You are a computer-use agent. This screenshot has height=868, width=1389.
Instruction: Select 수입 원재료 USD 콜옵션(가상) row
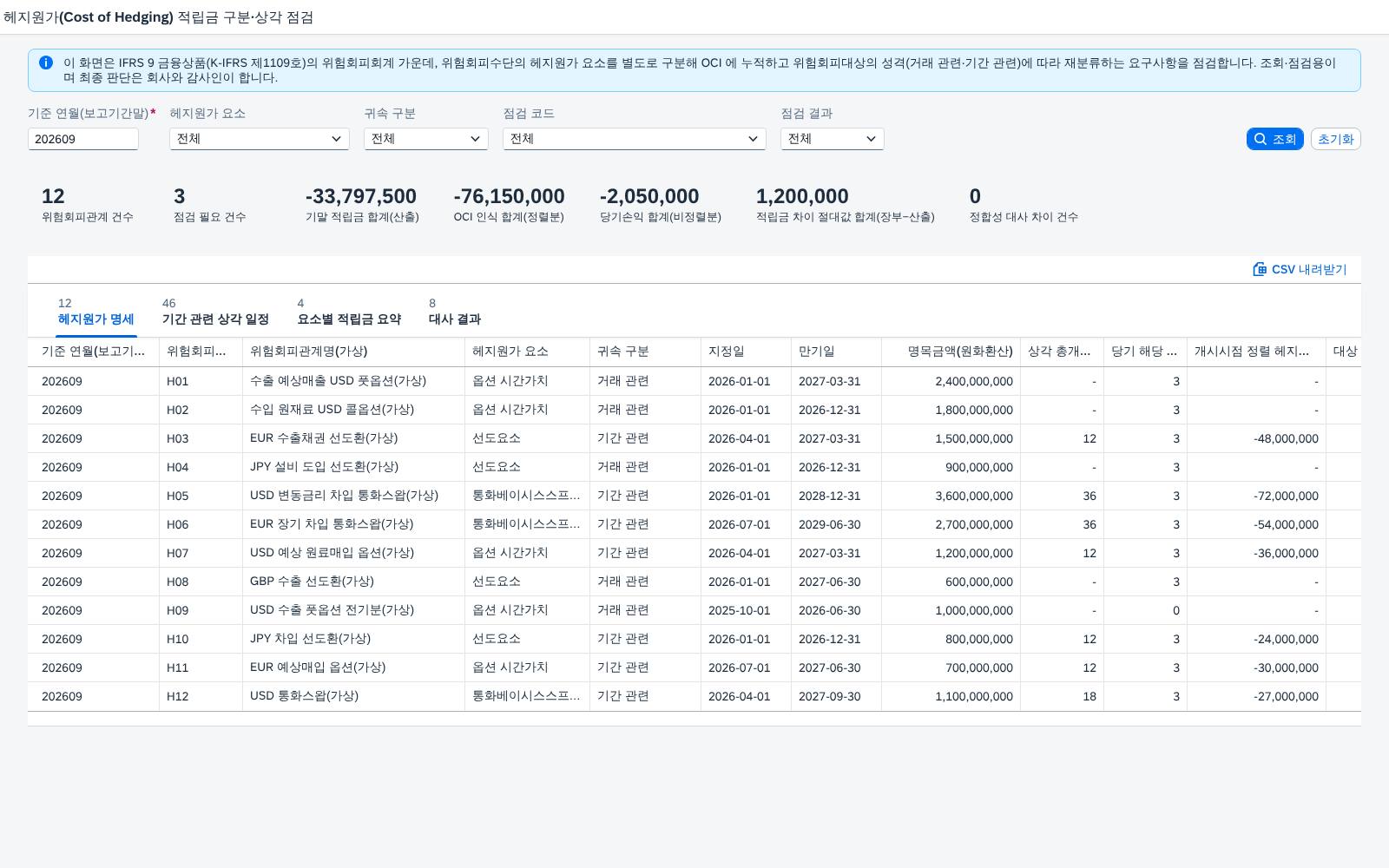(694, 410)
